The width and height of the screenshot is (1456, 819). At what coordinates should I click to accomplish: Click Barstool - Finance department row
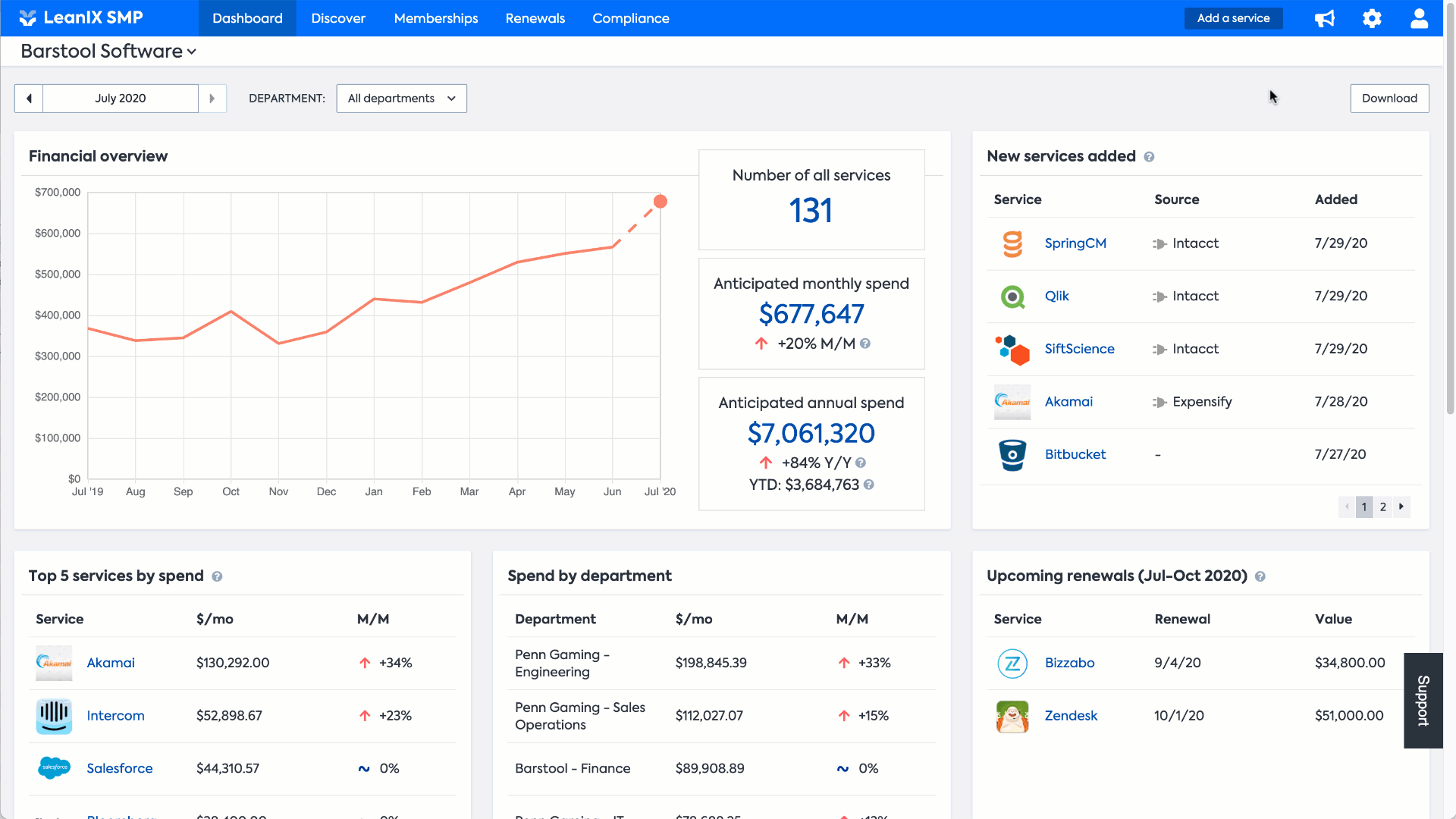pyautogui.click(x=721, y=769)
